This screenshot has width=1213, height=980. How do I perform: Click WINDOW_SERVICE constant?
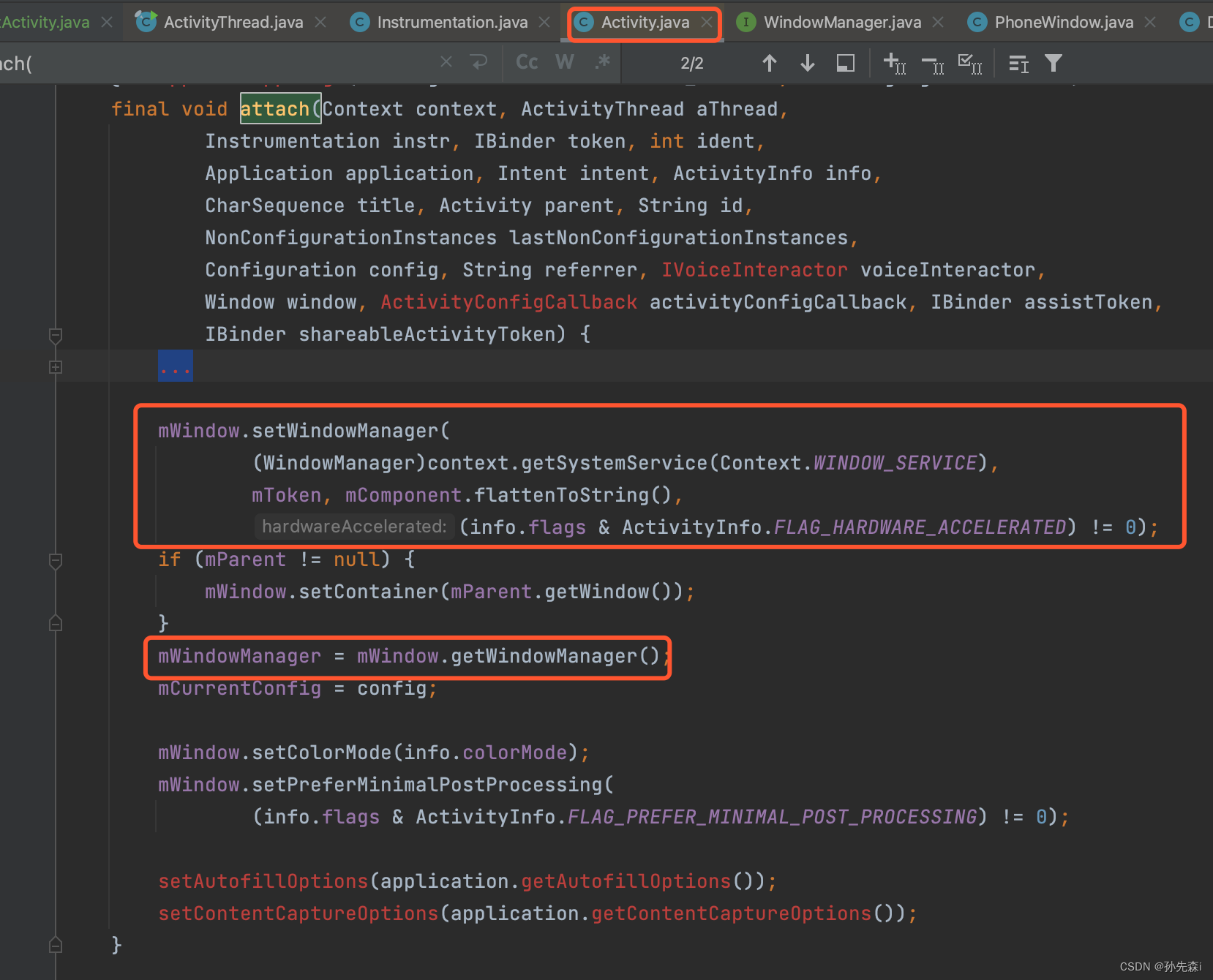(895, 463)
